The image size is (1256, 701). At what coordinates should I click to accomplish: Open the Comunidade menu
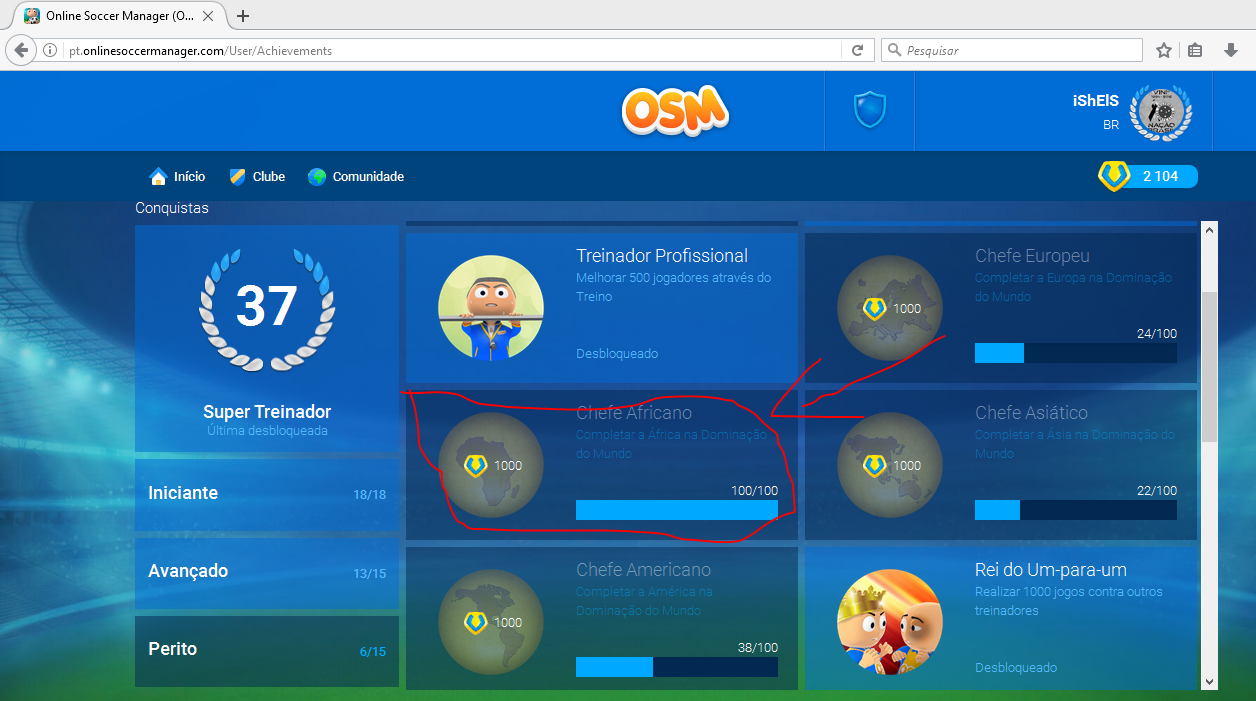pyautogui.click(x=356, y=176)
